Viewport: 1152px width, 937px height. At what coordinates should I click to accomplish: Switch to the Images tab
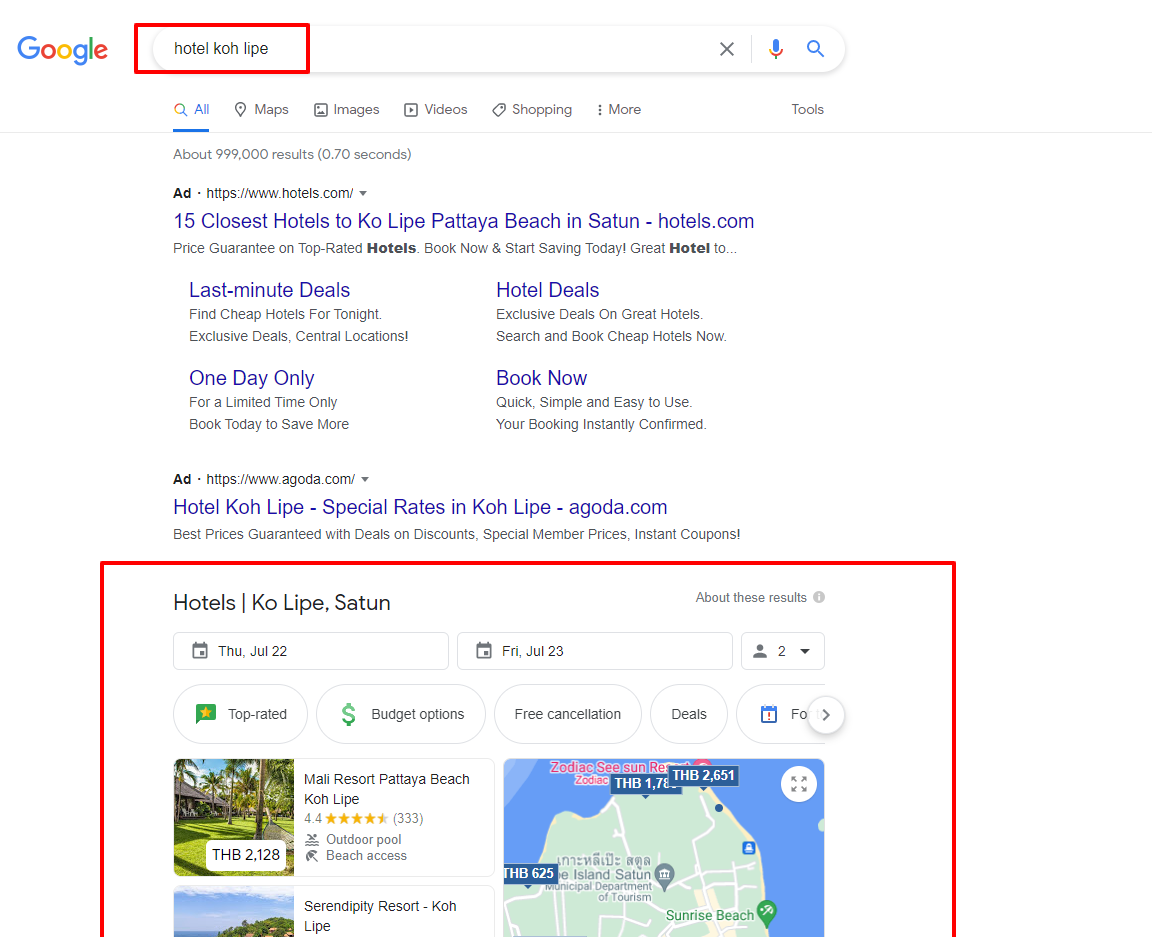[346, 110]
